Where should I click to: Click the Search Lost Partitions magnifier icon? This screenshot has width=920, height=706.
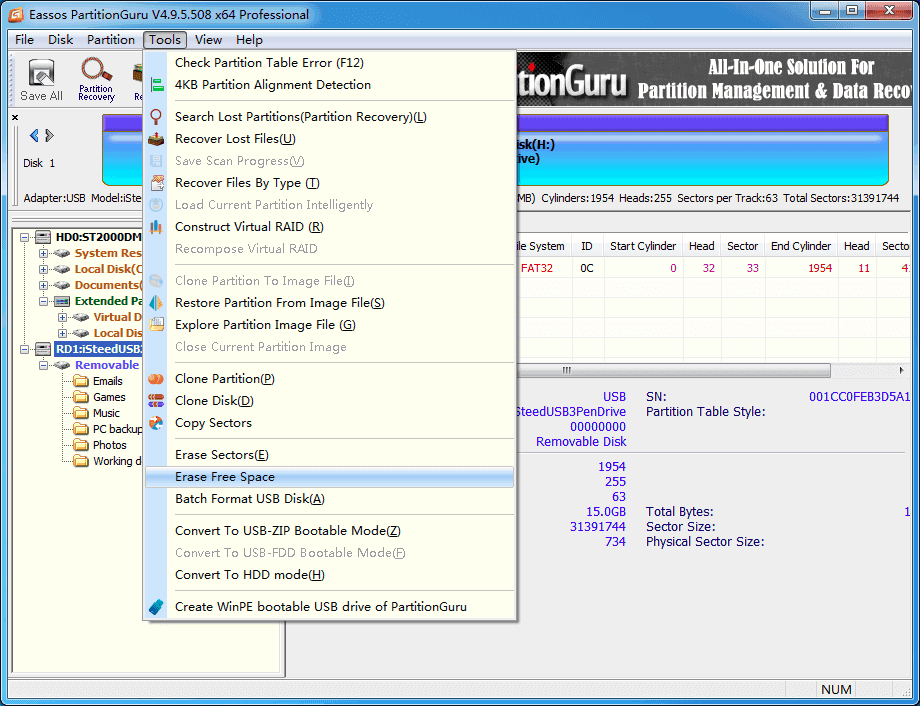[156, 116]
